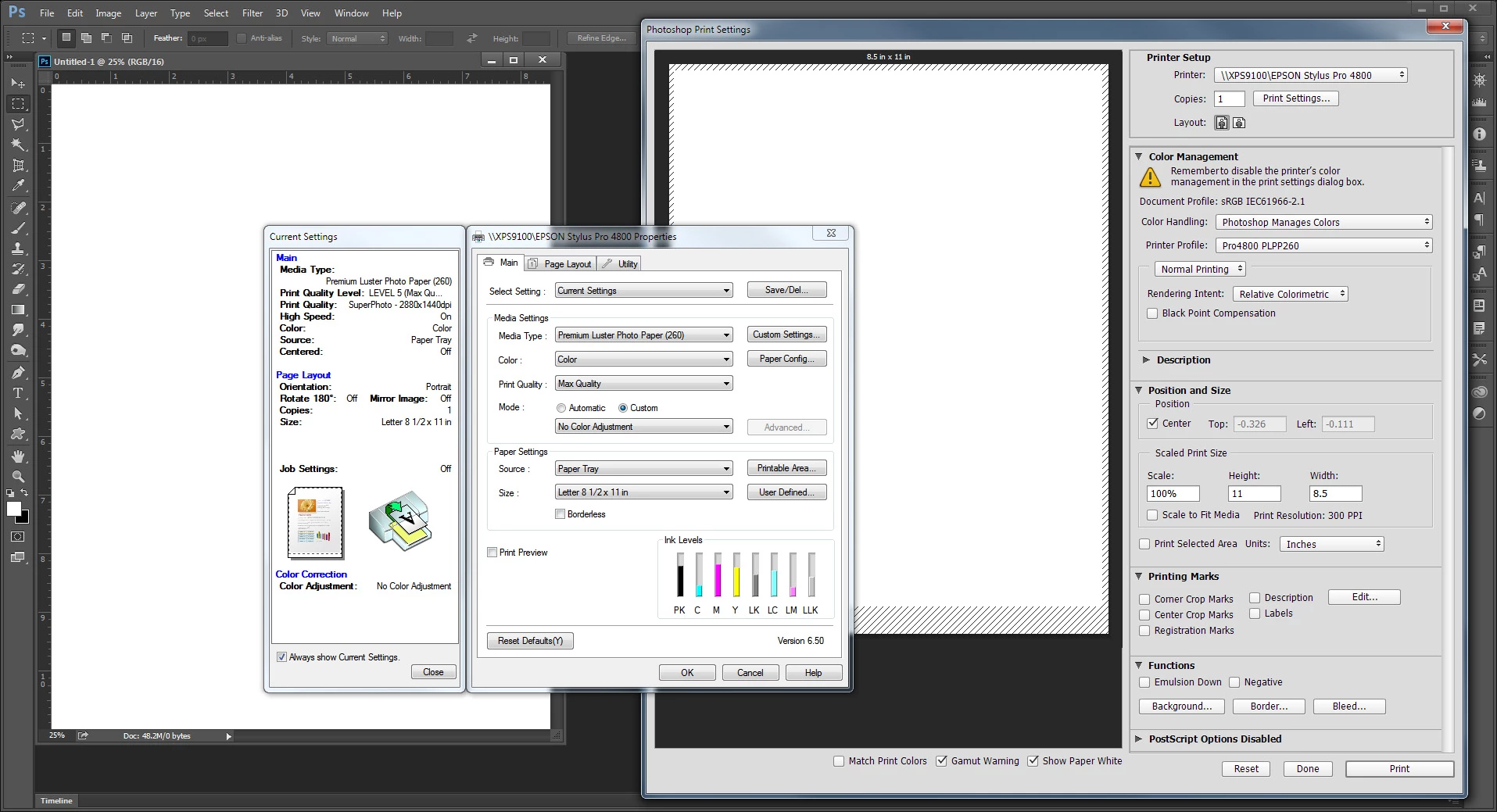Screen dimensions: 1497x812
Task: Select the Eyedropper tool
Action: point(18,186)
